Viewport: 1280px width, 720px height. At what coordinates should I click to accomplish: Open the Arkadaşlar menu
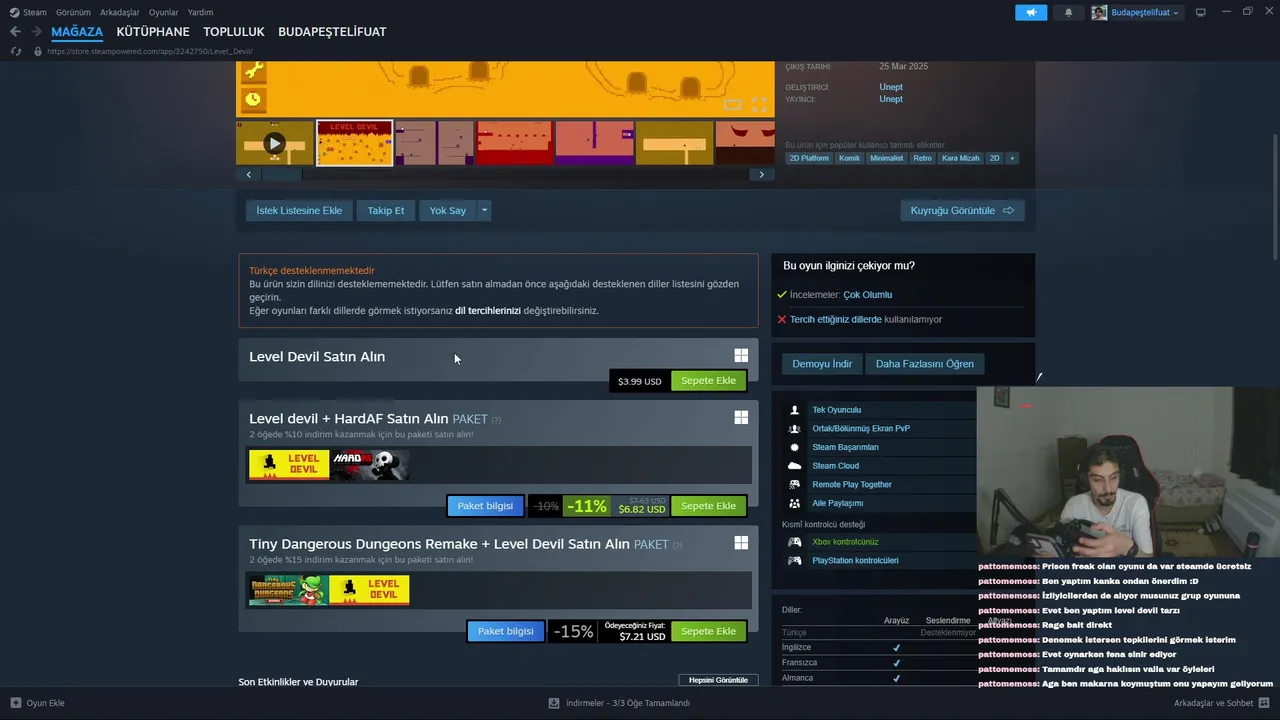[x=120, y=12]
